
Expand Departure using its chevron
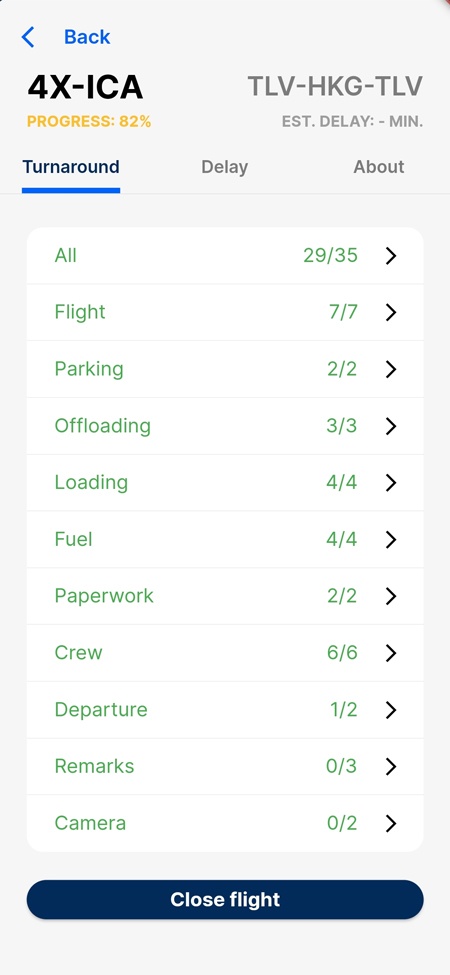click(x=390, y=709)
